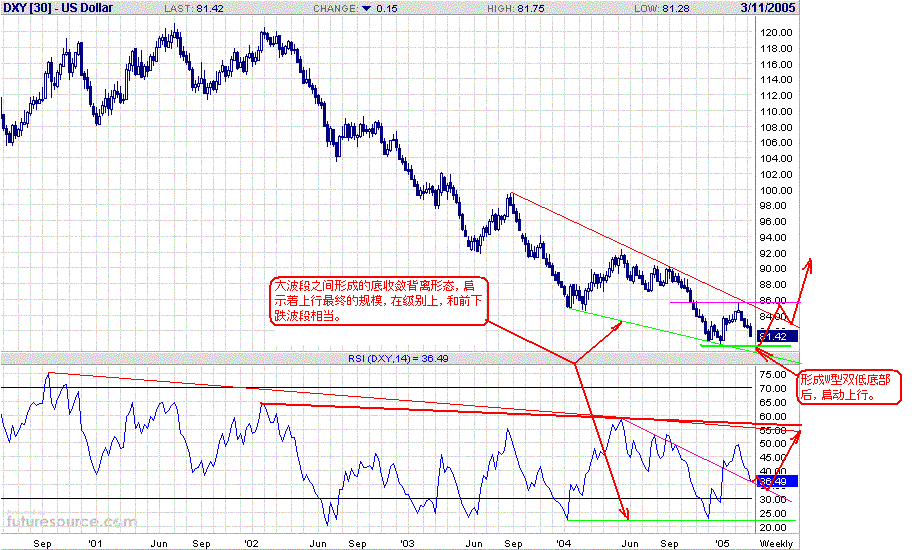Select the 108.00 price axis label
The image size is (916, 550).
(x=776, y=127)
